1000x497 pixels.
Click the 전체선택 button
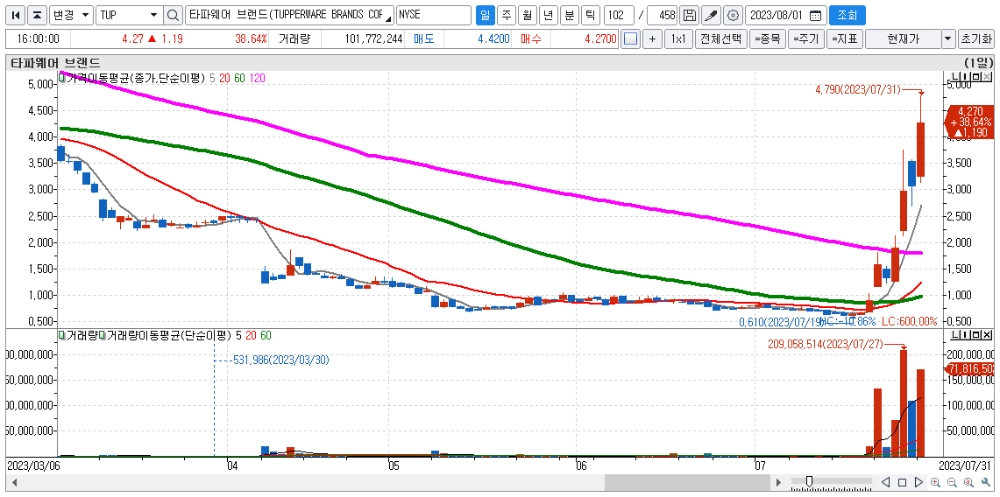pyautogui.click(x=721, y=39)
